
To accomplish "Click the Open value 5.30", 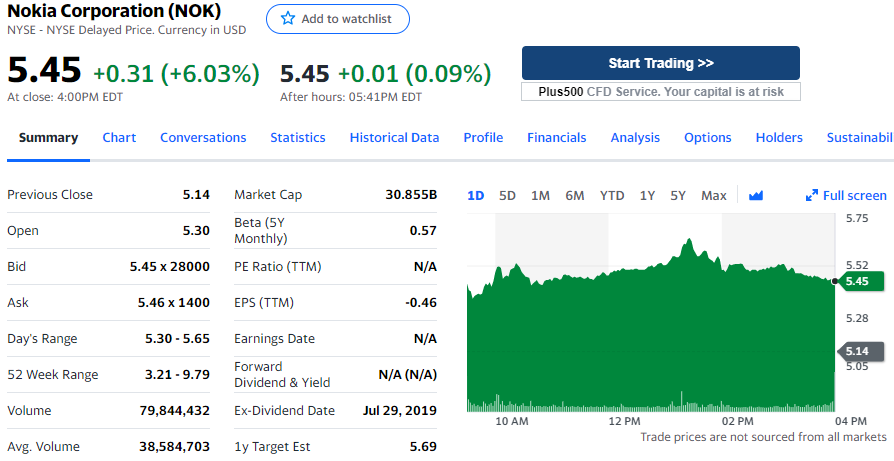I will coord(196,230).
